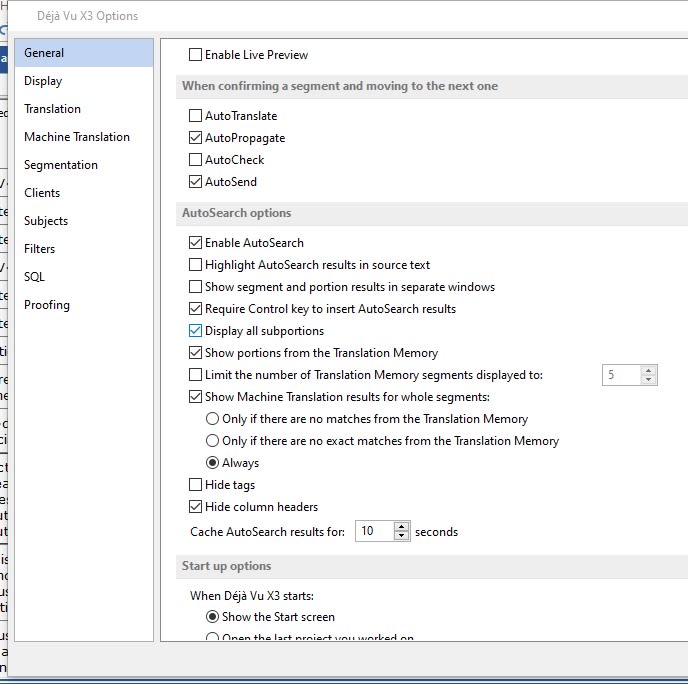Untick Show Machine Translation results for whole segments
Image resolution: width=688 pixels, height=684 pixels.
point(195,397)
